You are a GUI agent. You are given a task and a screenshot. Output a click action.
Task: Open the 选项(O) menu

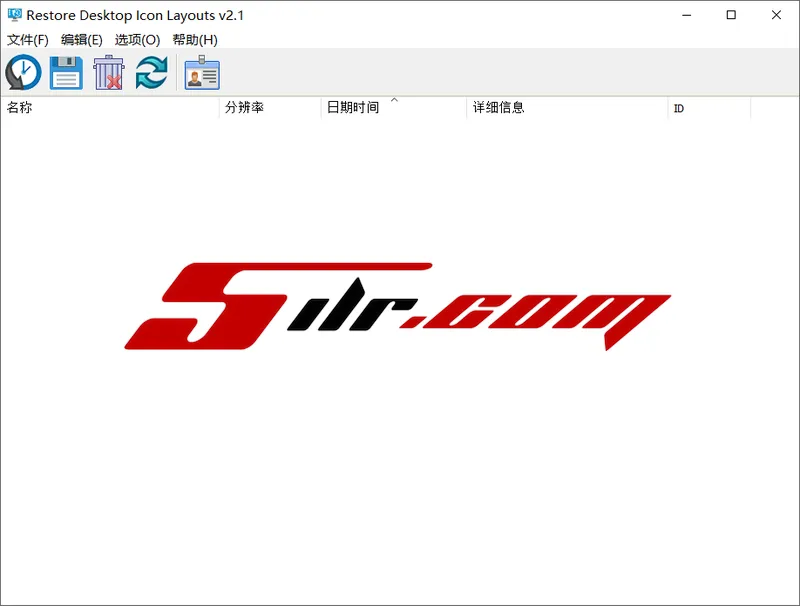tap(137, 40)
